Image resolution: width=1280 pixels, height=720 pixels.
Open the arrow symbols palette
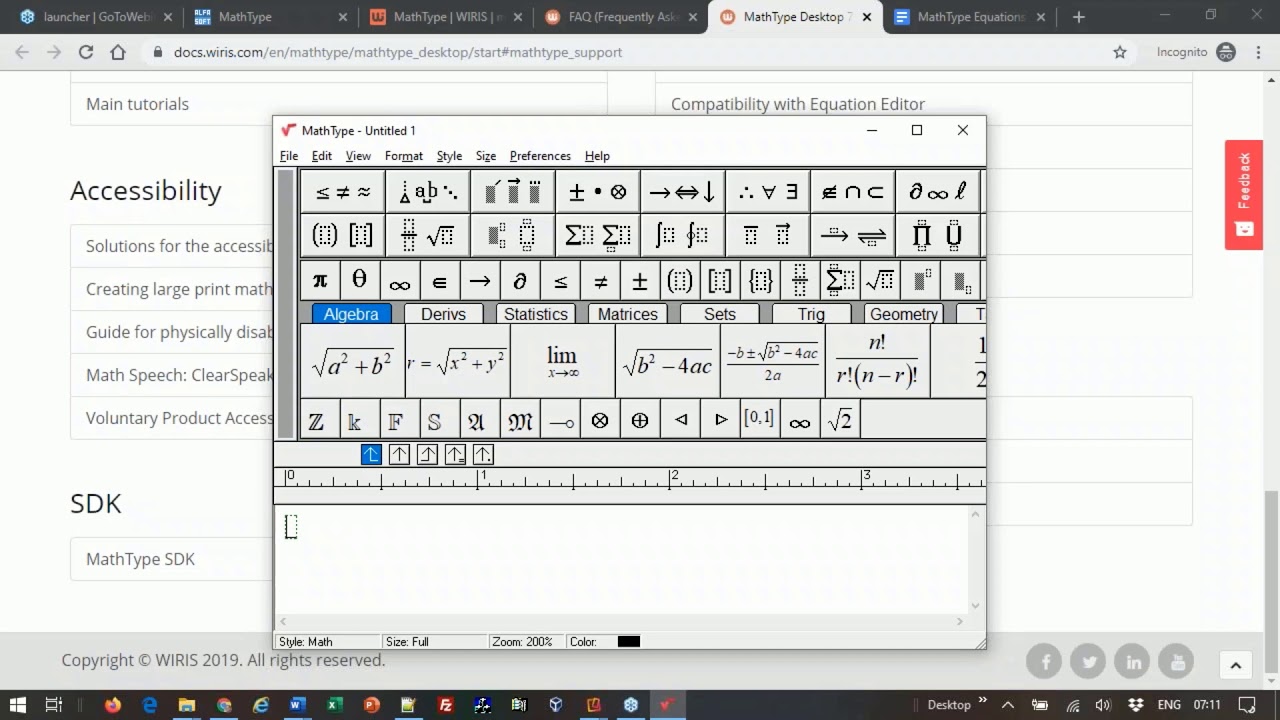pyautogui.click(x=682, y=192)
